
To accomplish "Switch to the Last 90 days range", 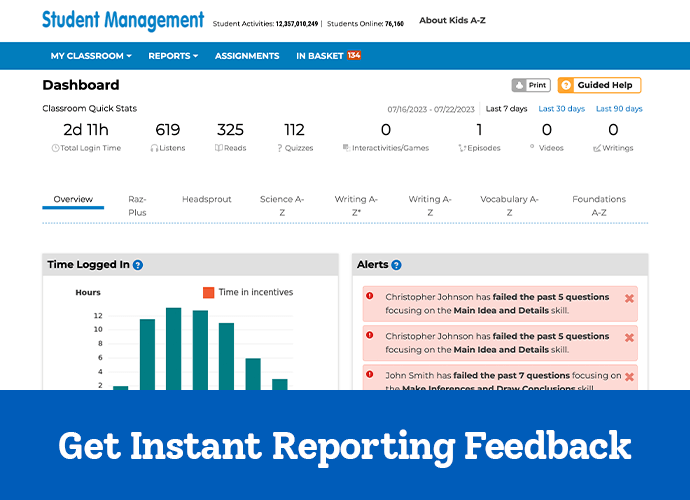I will click(x=619, y=109).
